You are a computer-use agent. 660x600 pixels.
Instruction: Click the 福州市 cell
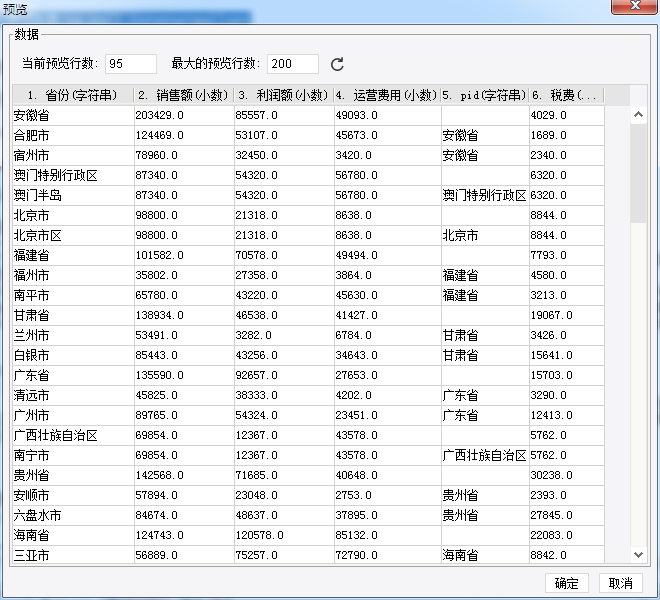(x=73, y=275)
